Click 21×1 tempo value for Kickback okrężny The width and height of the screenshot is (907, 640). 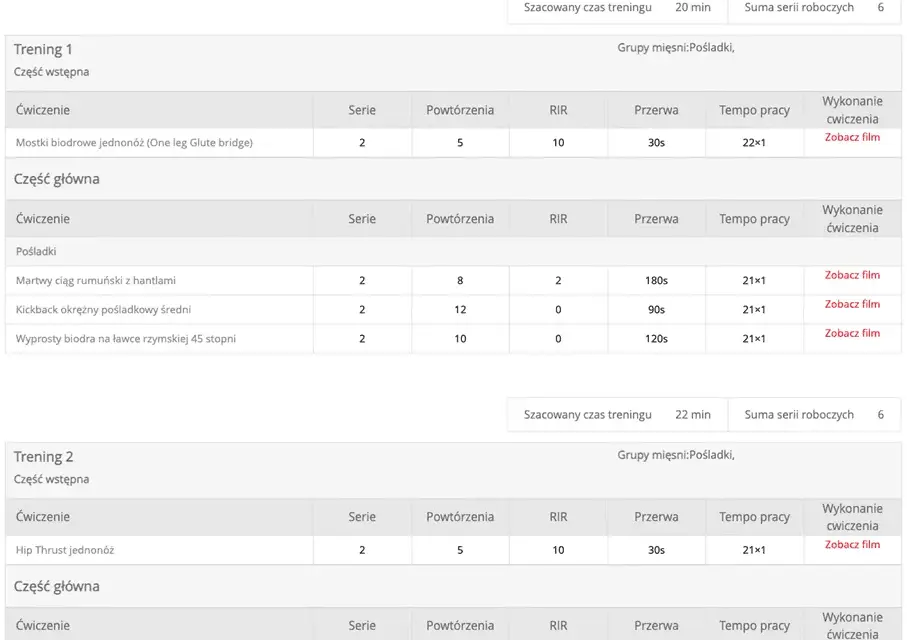(754, 310)
